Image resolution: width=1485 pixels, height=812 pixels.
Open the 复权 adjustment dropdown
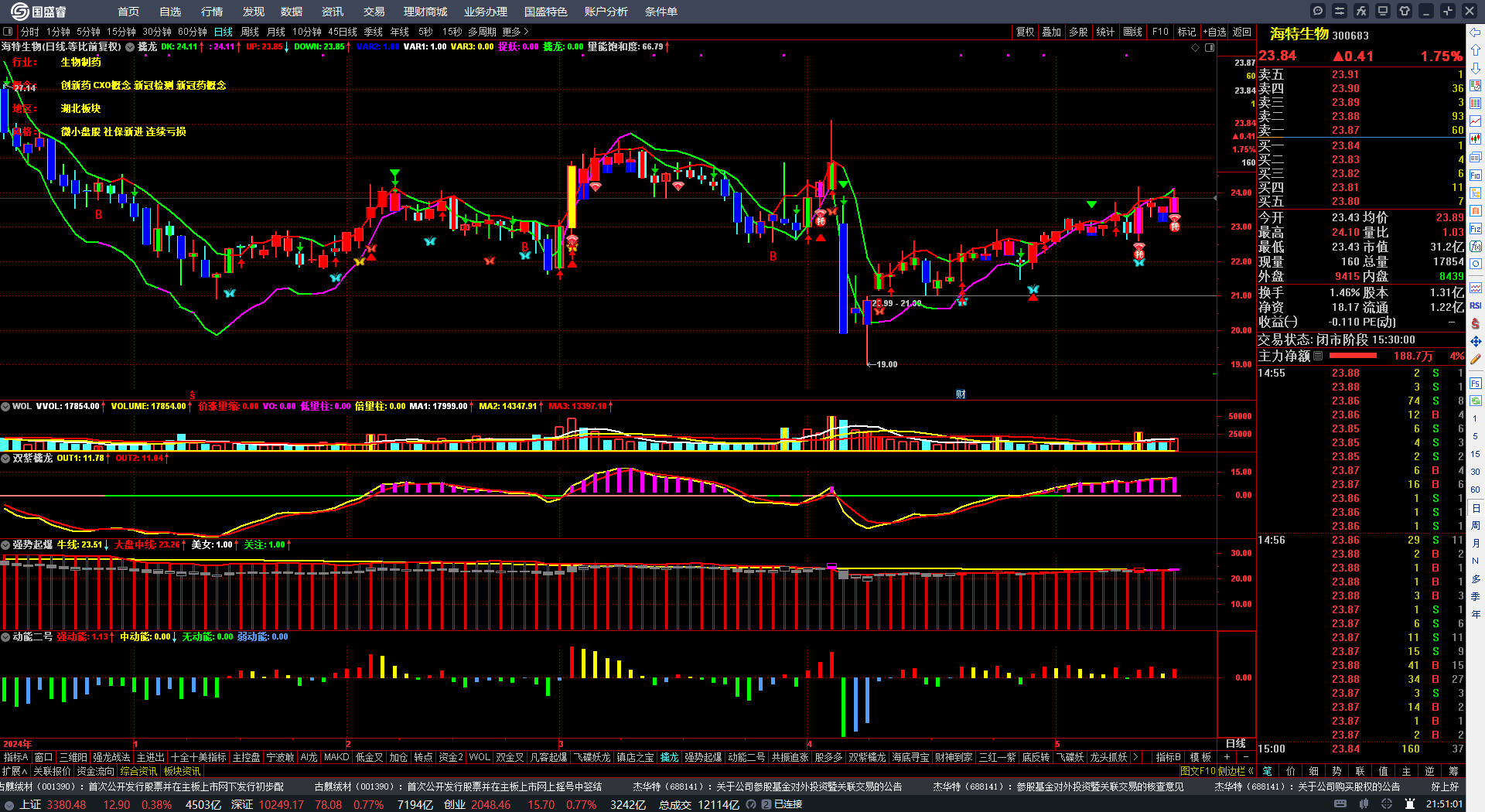[x=1025, y=32]
